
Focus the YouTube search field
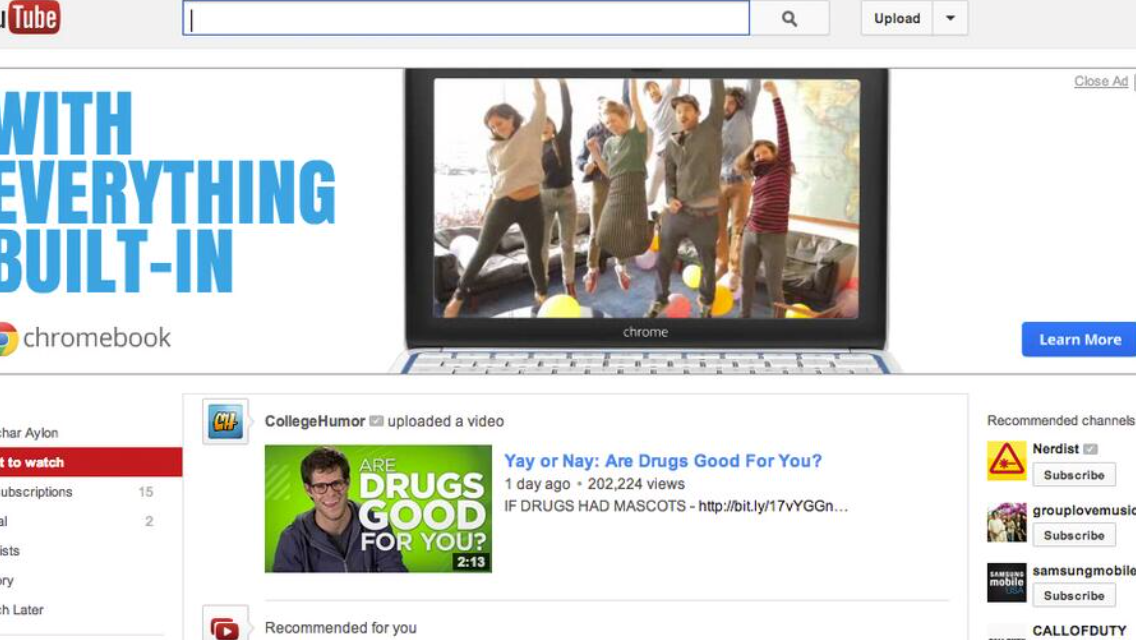click(466, 19)
